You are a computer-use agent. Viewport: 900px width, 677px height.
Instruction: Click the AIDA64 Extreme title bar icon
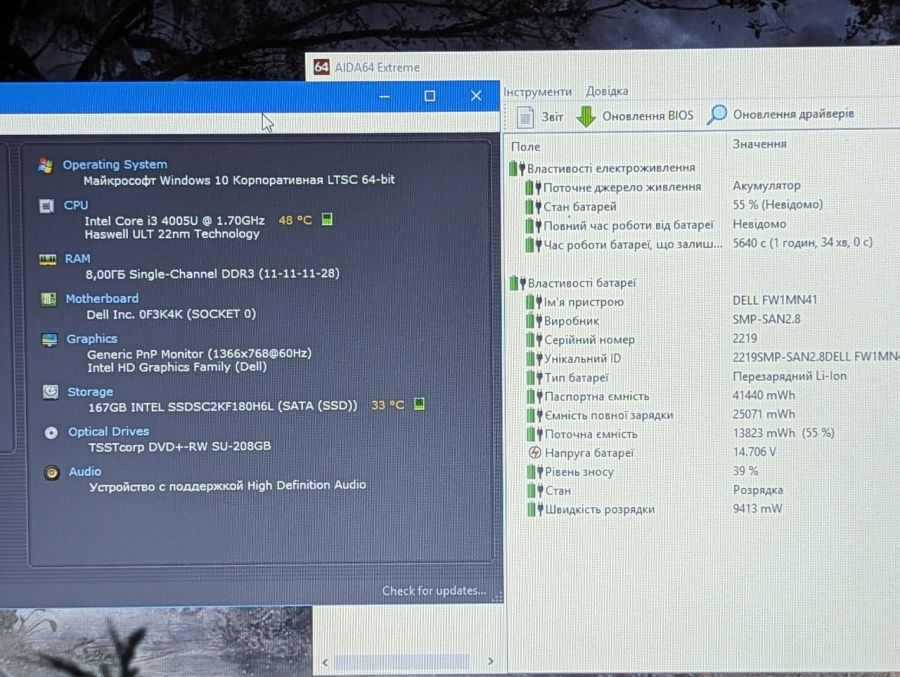click(321, 67)
